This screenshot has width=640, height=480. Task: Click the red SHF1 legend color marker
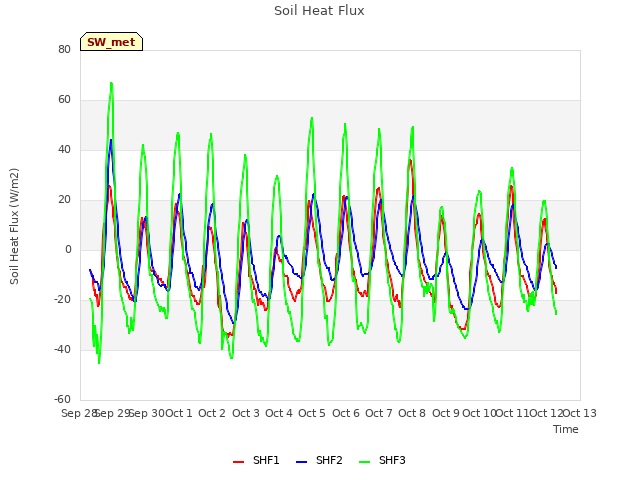pyautogui.click(x=238, y=462)
